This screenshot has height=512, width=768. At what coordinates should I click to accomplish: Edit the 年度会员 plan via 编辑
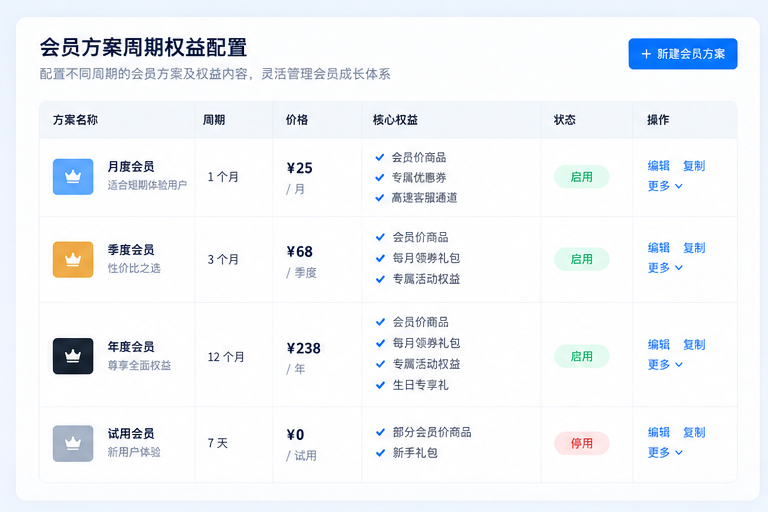pyautogui.click(x=658, y=345)
